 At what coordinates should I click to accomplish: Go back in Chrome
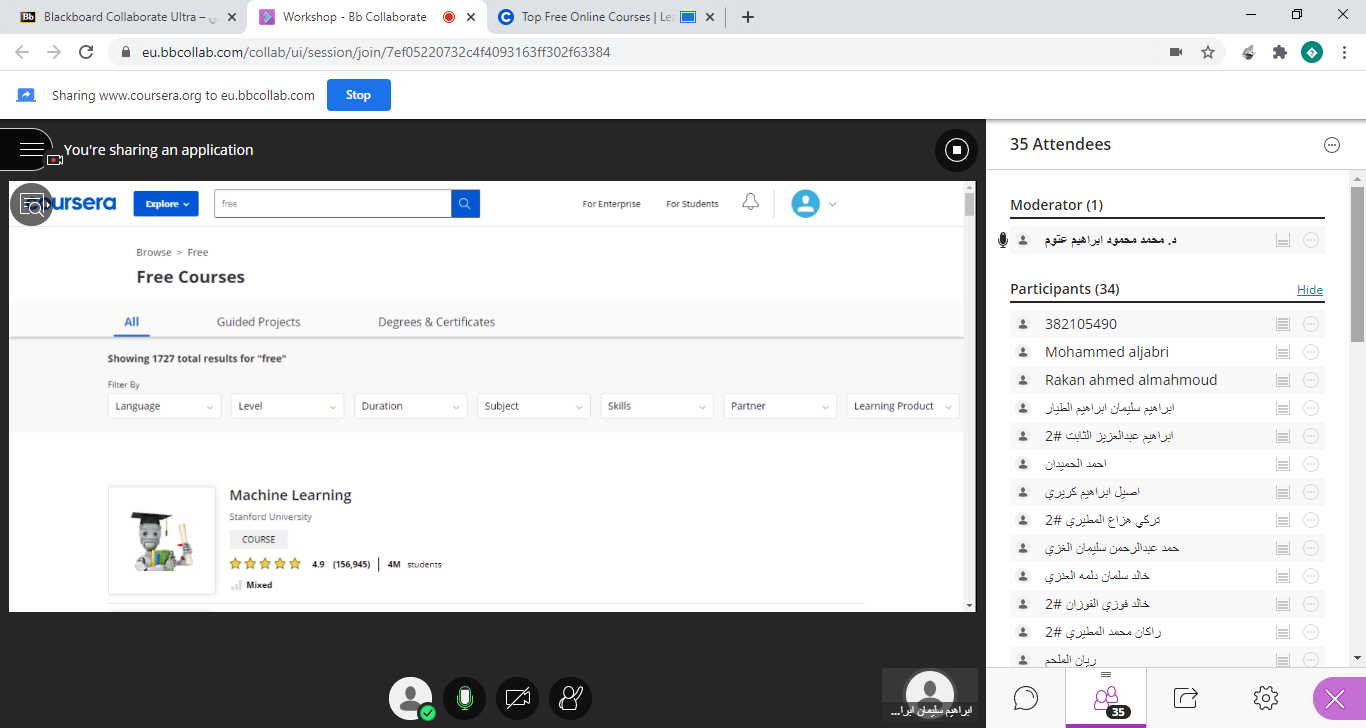tap(22, 52)
